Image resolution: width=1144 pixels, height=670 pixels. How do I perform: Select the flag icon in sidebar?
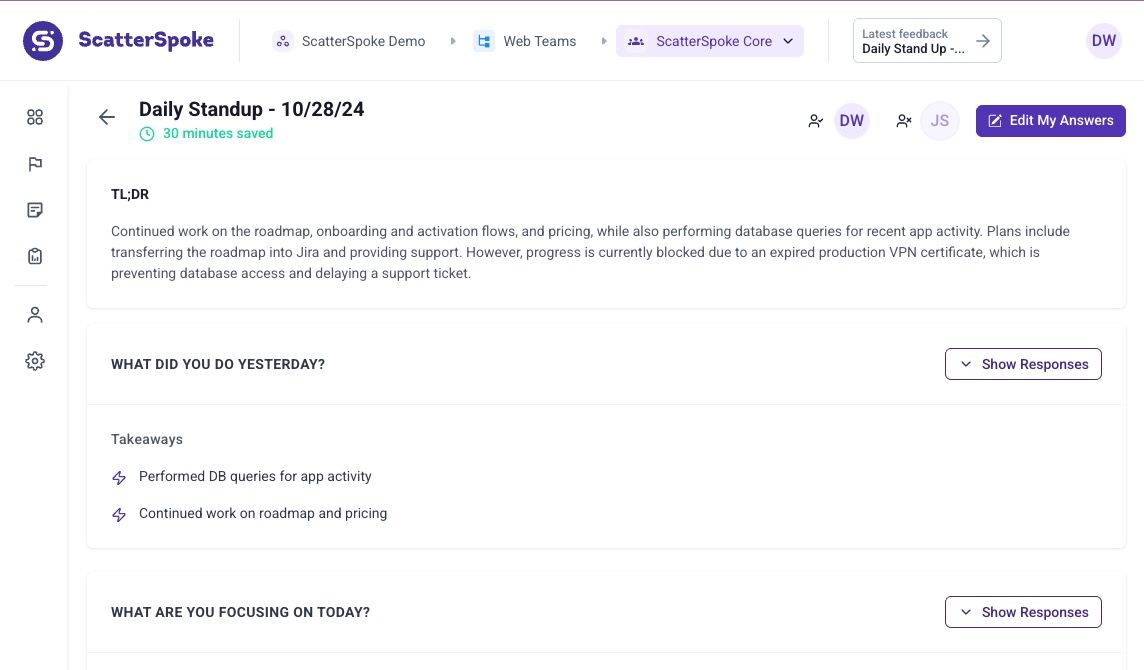point(35,164)
